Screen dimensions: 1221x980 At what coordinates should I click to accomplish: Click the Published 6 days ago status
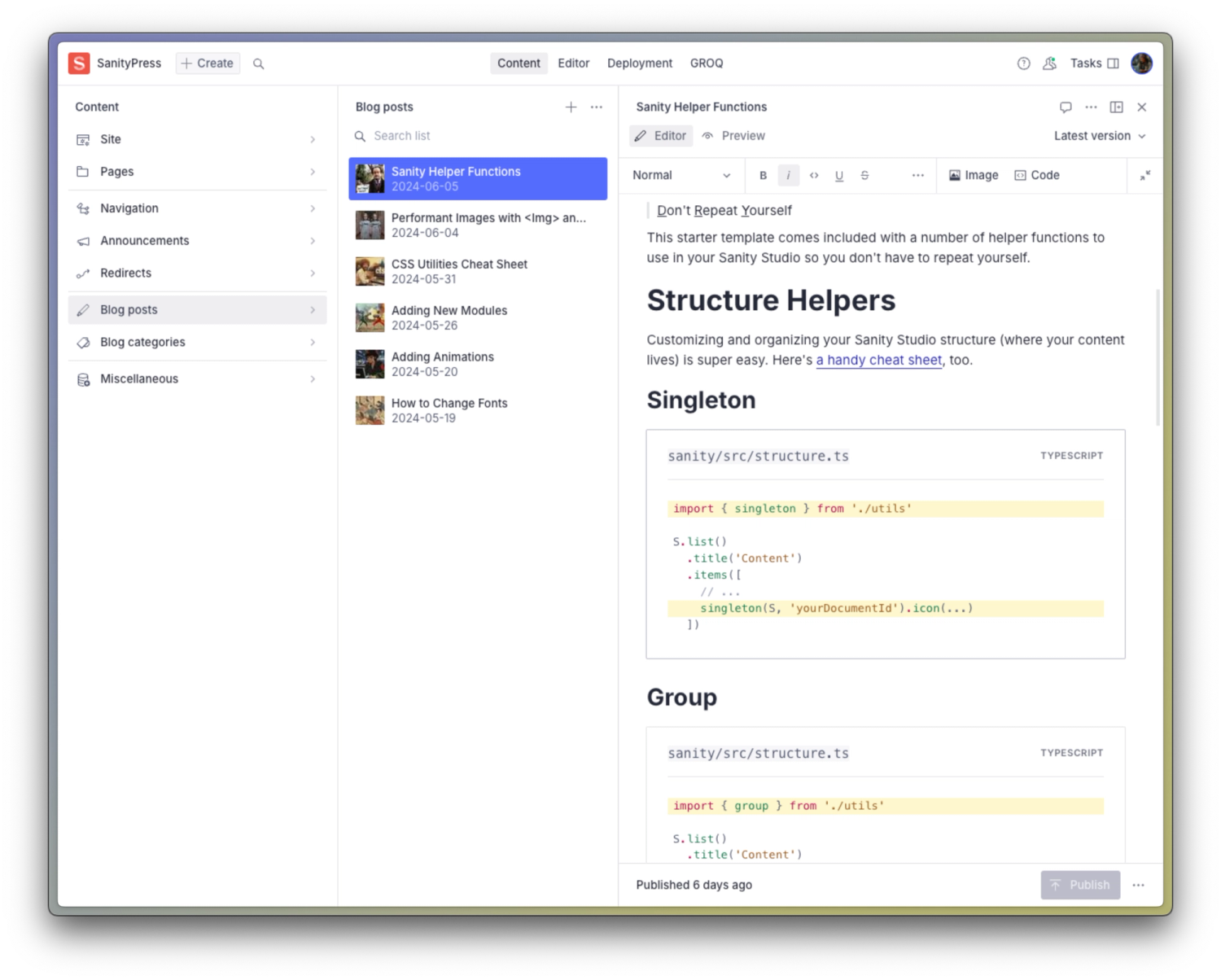[694, 885]
